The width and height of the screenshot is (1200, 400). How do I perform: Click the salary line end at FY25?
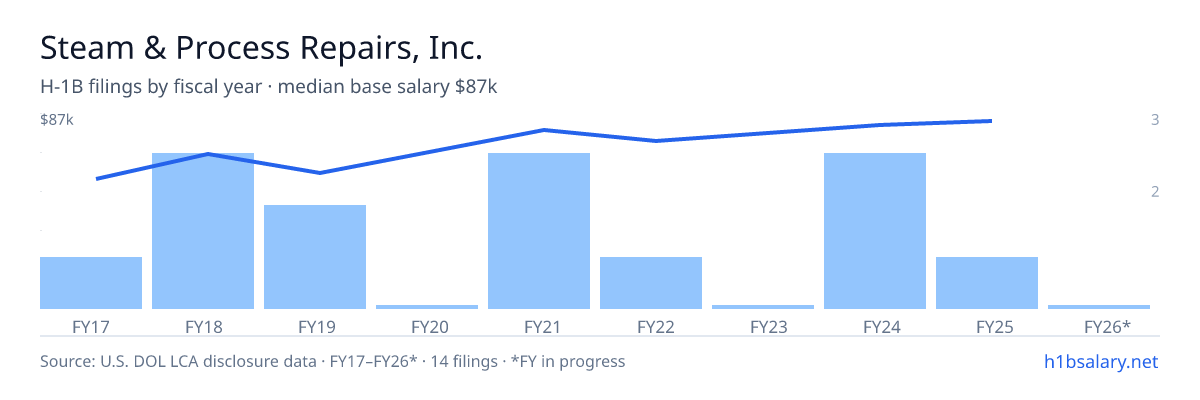[990, 121]
